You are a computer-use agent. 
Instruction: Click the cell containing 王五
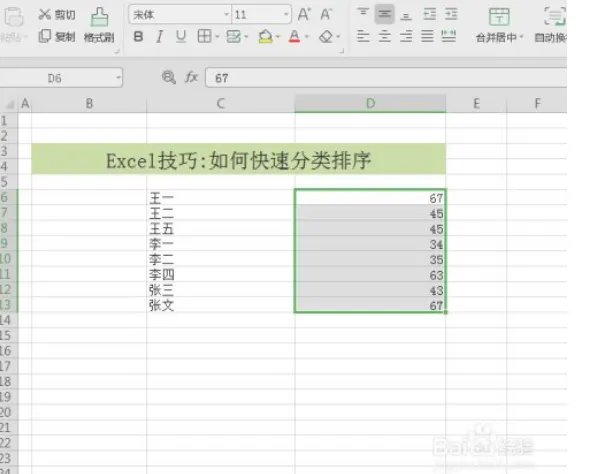[220, 228]
